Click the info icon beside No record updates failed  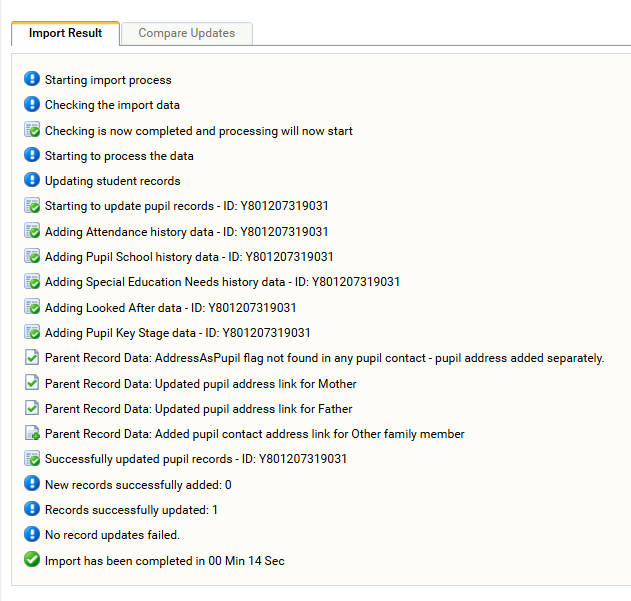click(32, 534)
